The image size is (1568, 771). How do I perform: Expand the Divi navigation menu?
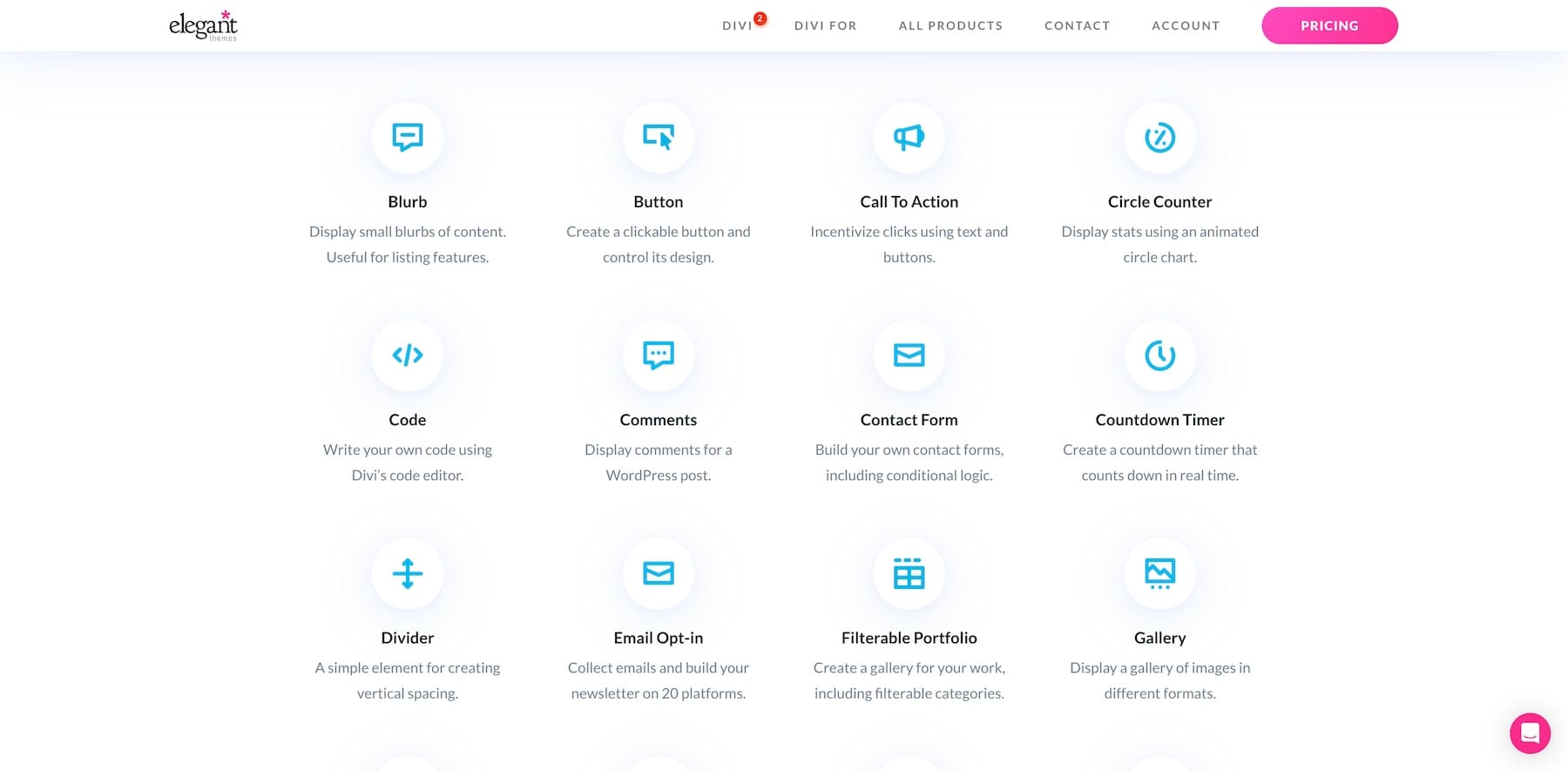pyautogui.click(x=737, y=26)
